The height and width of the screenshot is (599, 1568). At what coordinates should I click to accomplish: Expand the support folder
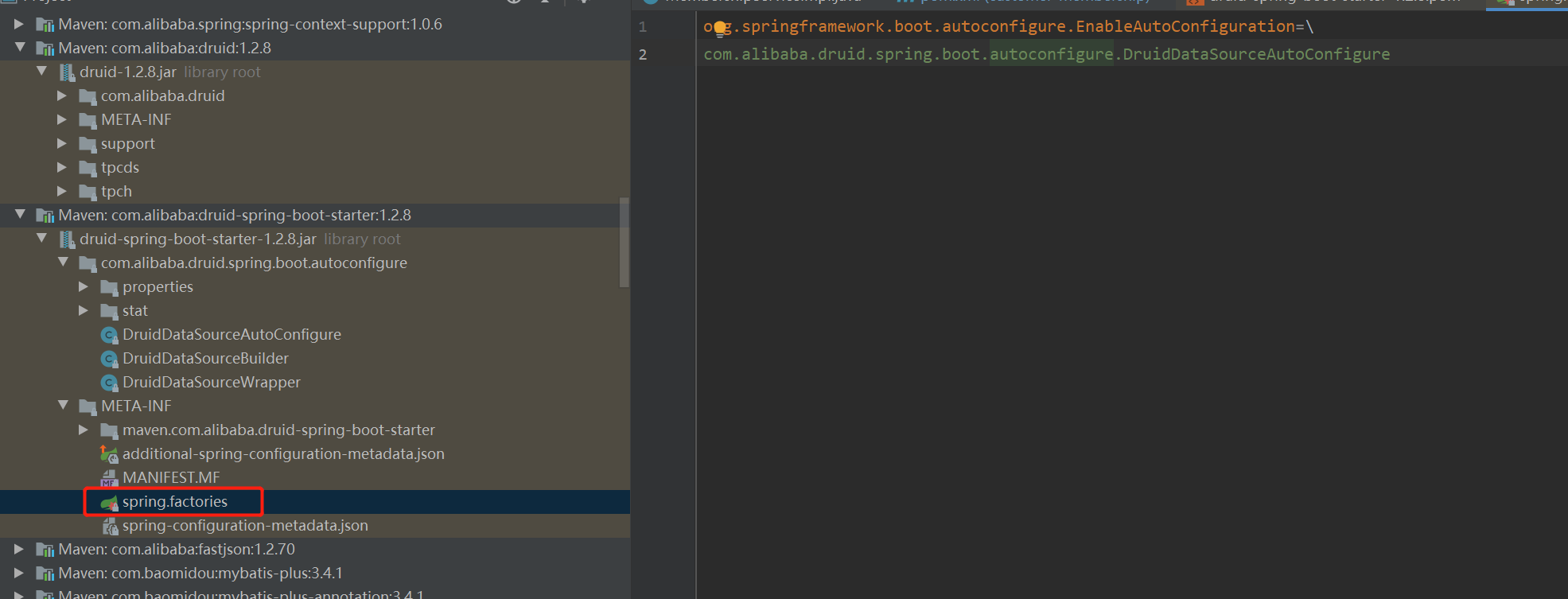coord(61,144)
